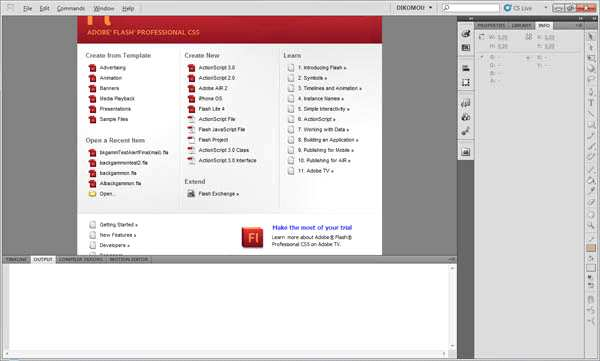Select the Bone tool
The height and width of the screenshot is (361, 600).
pos(591,169)
